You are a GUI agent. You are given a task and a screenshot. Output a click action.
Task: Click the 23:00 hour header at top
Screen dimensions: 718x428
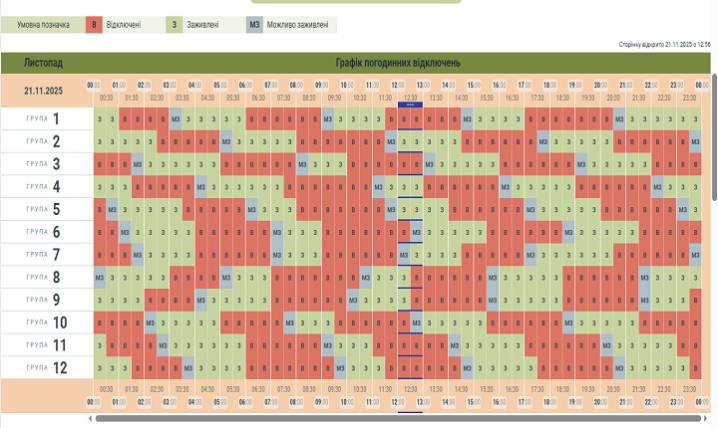(x=676, y=85)
